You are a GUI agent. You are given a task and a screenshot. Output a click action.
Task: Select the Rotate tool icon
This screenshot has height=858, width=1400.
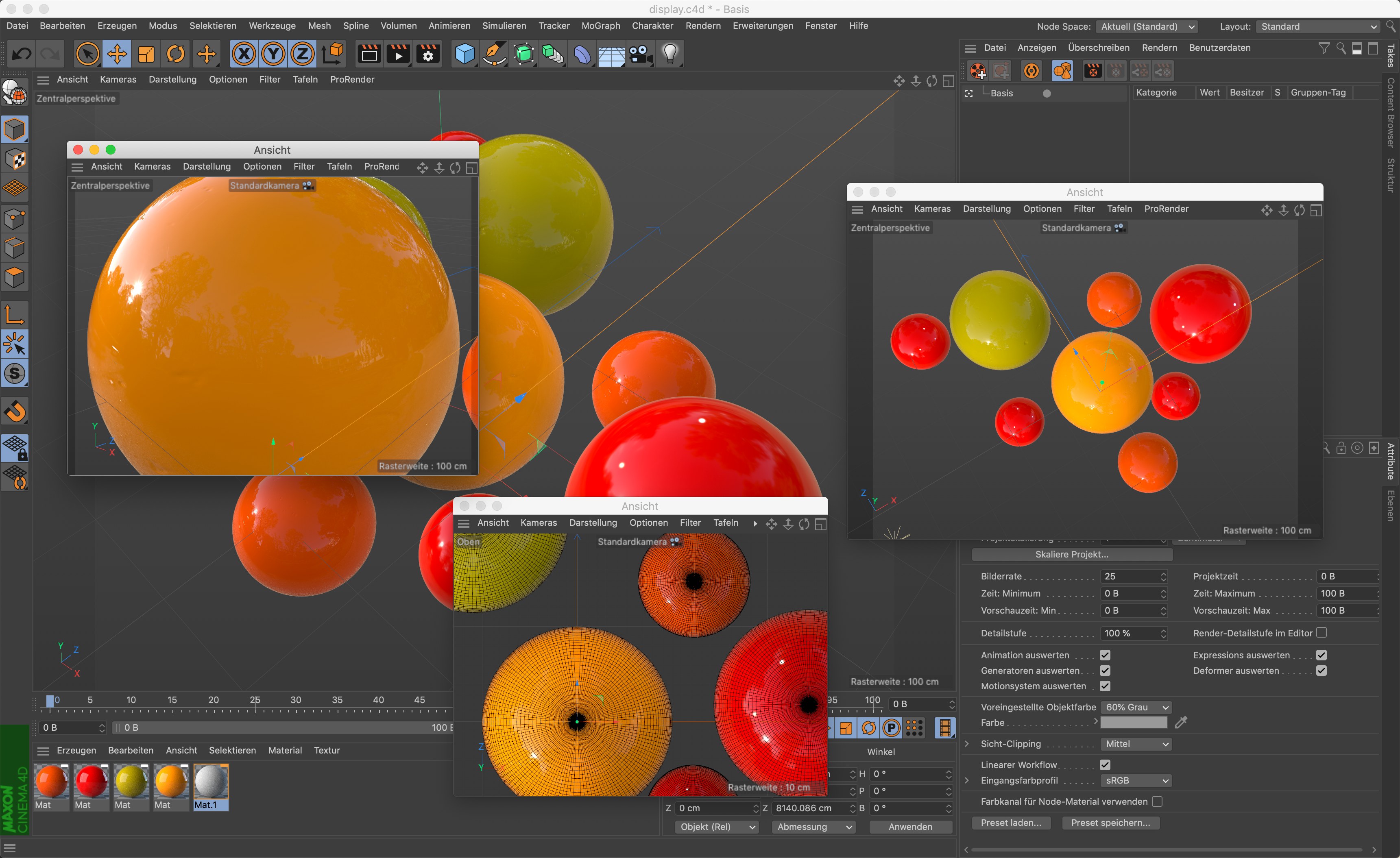[x=176, y=54]
